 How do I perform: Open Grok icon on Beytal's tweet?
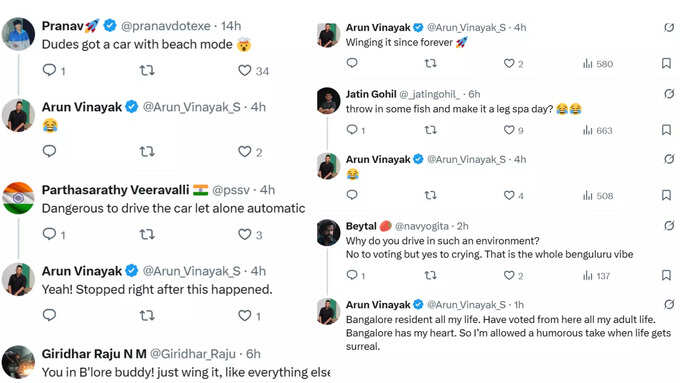tap(669, 226)
